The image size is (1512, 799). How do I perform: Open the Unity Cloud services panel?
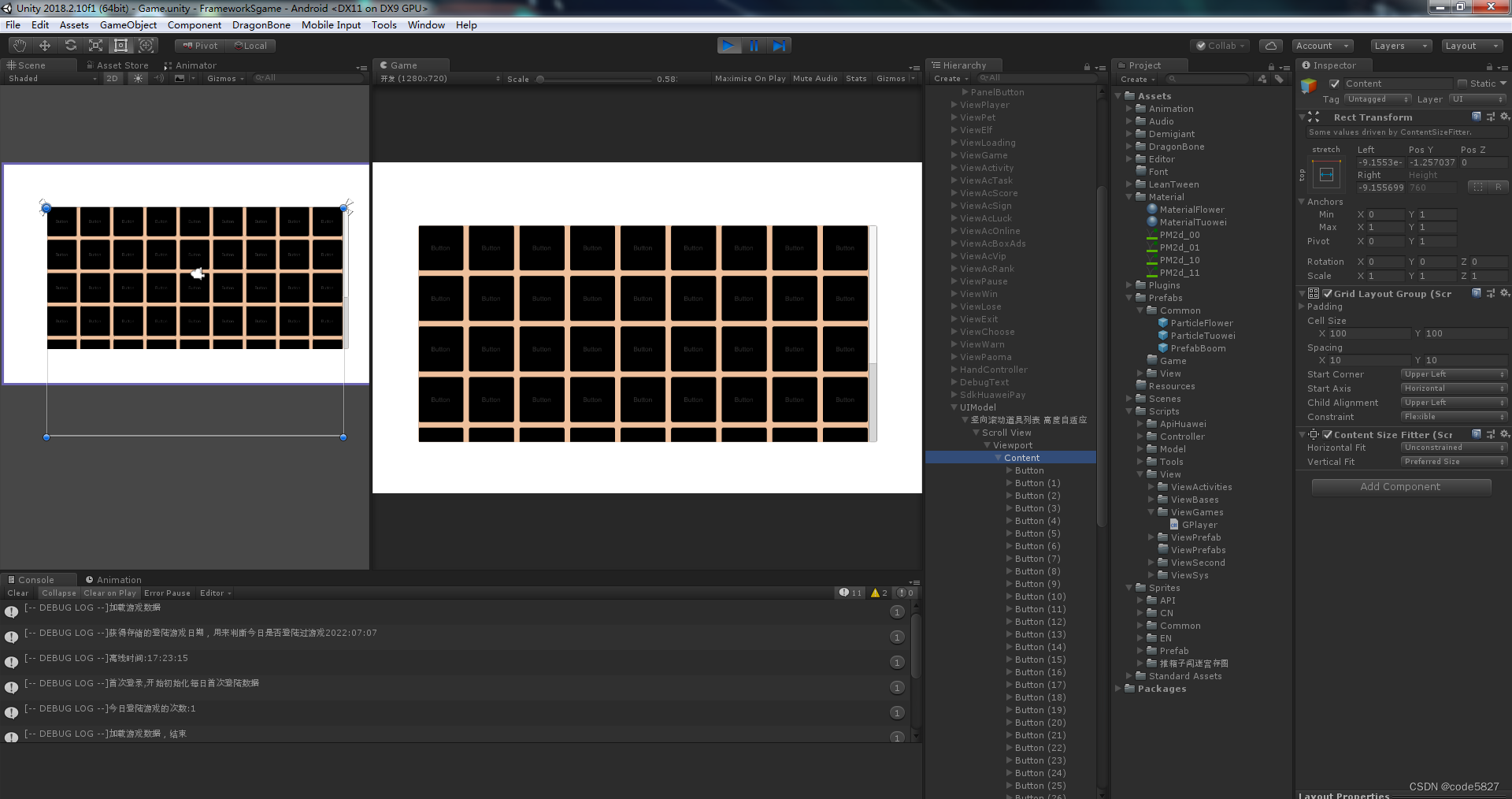tap(1270, 45)
